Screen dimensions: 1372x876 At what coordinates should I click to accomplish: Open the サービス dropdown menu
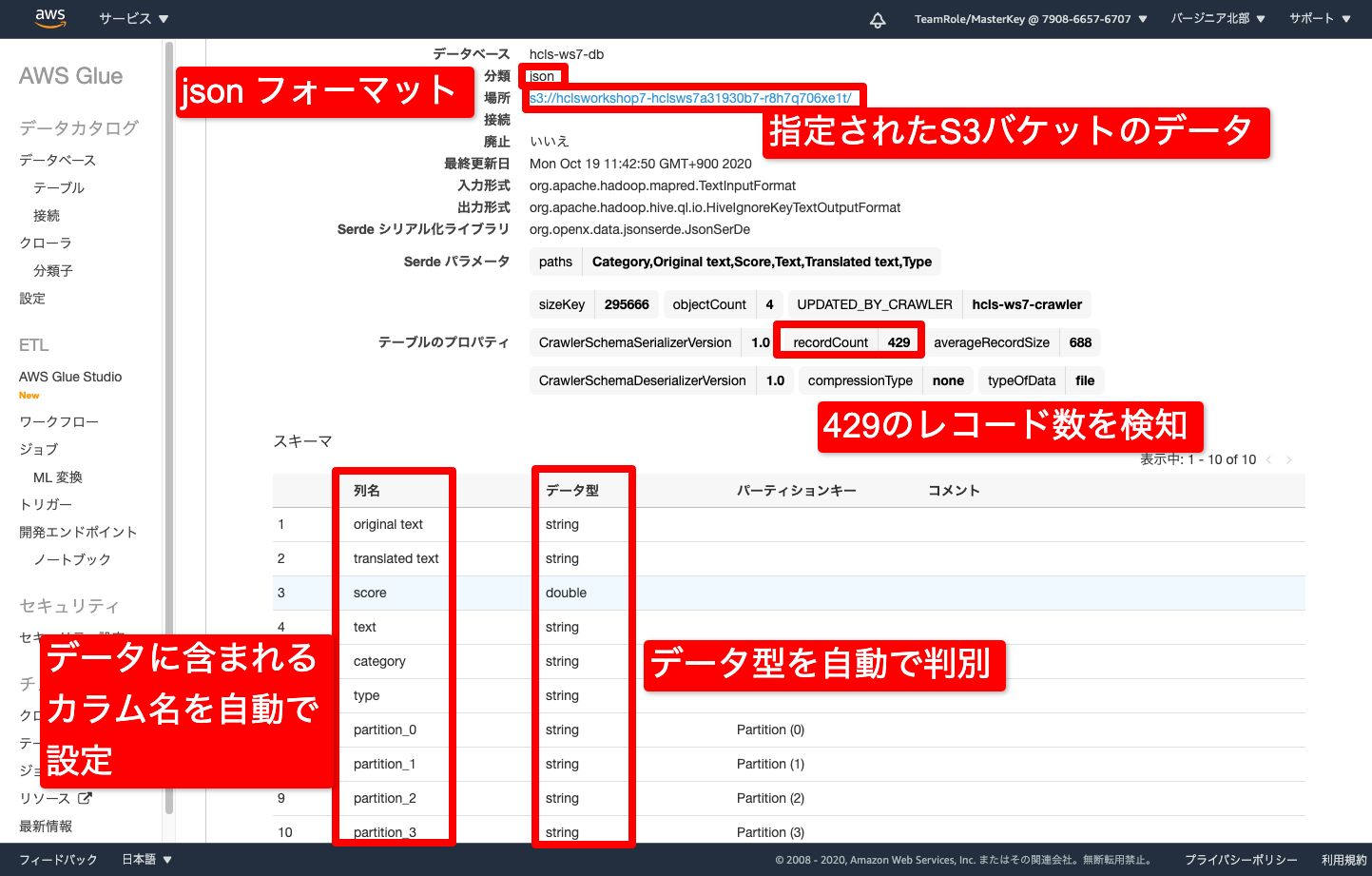pyautogui.click(x=133, y=18)
